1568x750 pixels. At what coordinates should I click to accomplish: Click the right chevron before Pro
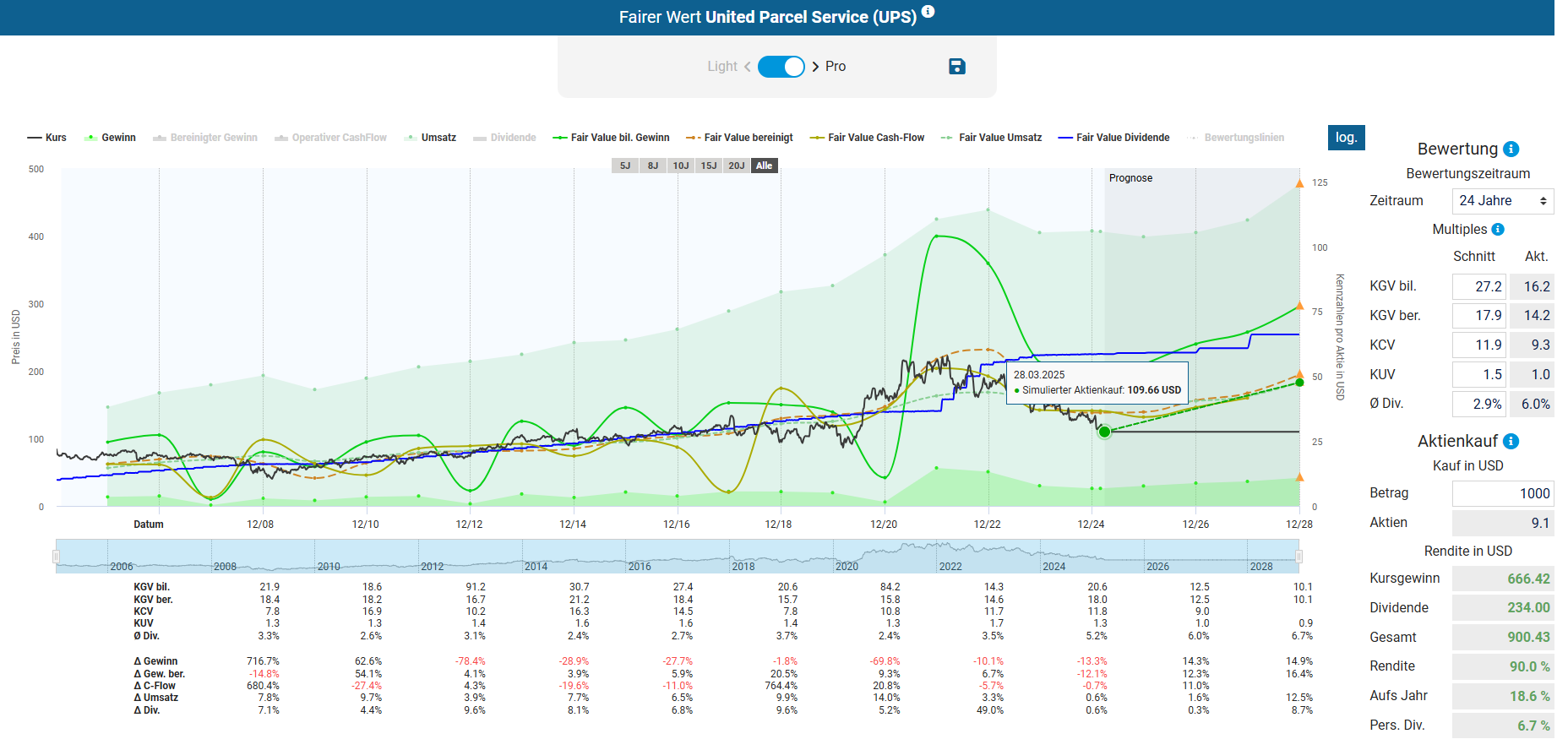pyautogui.click(x=815, y=67)
